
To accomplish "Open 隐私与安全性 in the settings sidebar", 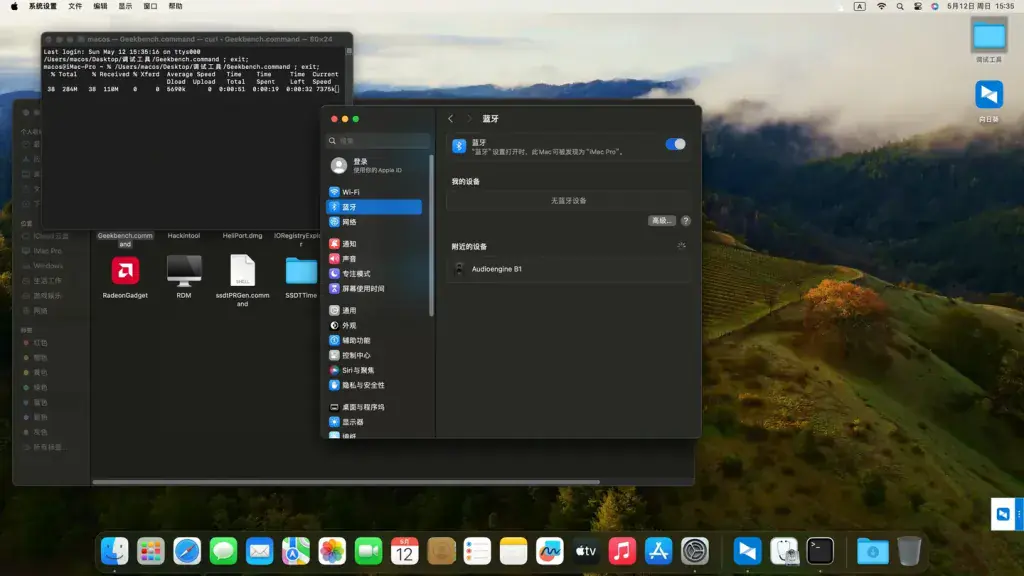I will pos(374,385).
